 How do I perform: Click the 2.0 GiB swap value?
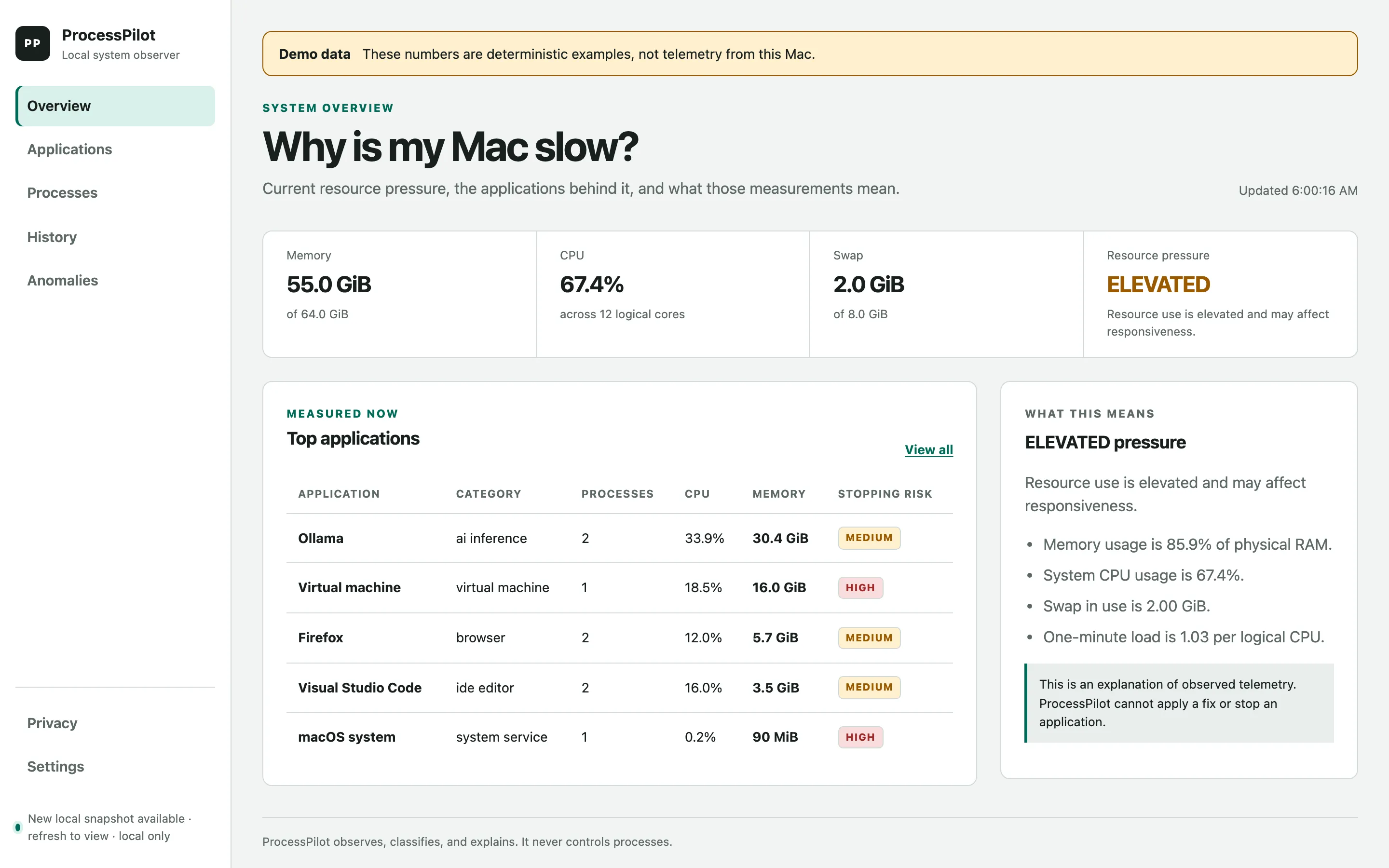(869, 285)
